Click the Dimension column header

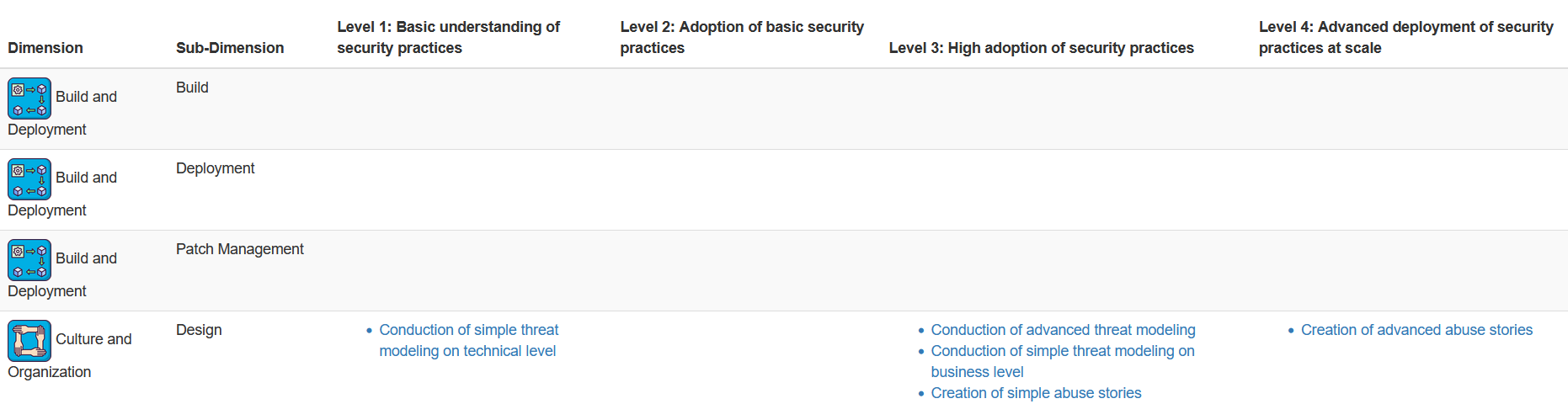(x=45, y=48)
